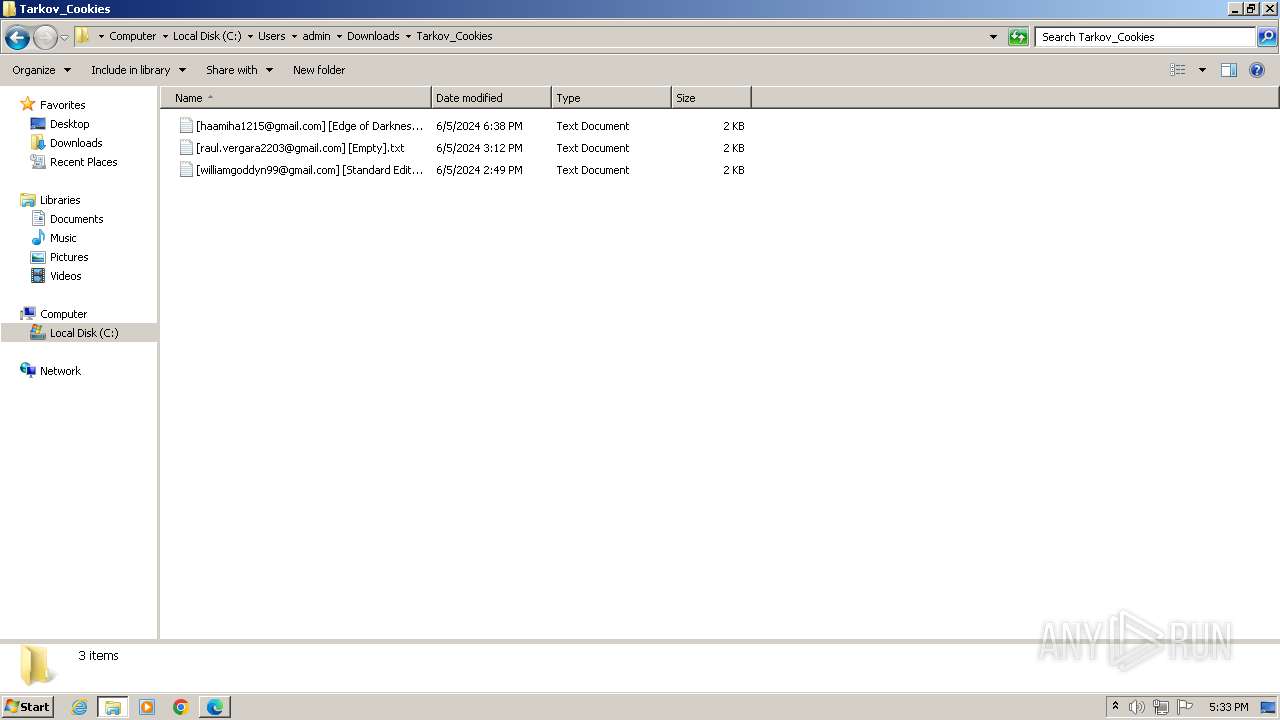Viewport: 1280px width, 720px height.
Task: Click the 6/5/2024 3:12 PM date cell
Action: tap(479, 148)
